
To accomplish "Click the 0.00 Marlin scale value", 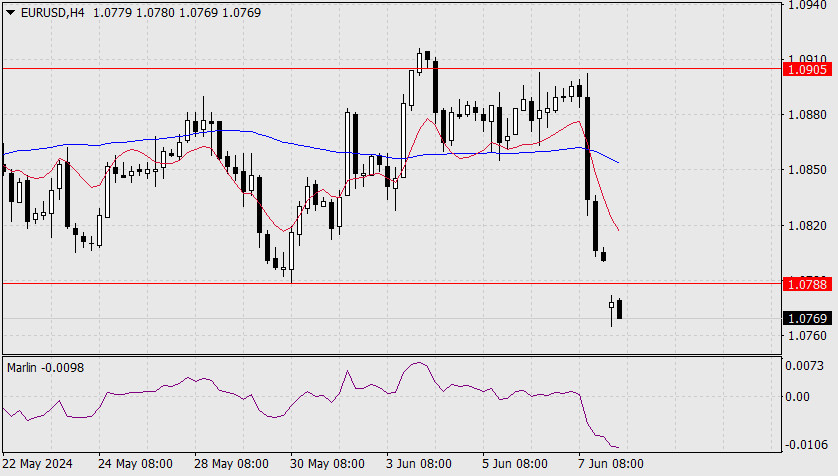I will [797, 396].
